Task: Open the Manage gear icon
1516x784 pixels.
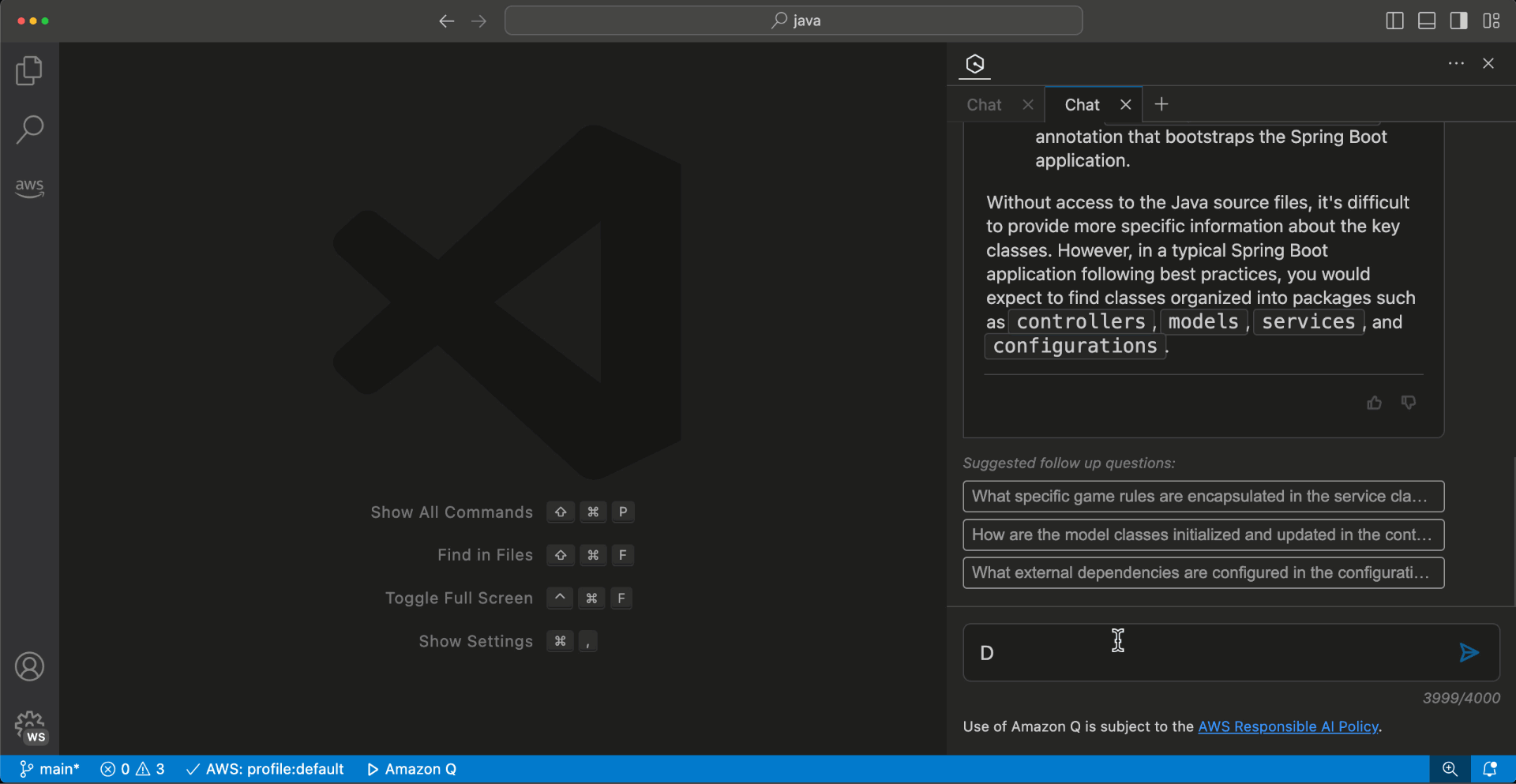Action: coord(30,726)
